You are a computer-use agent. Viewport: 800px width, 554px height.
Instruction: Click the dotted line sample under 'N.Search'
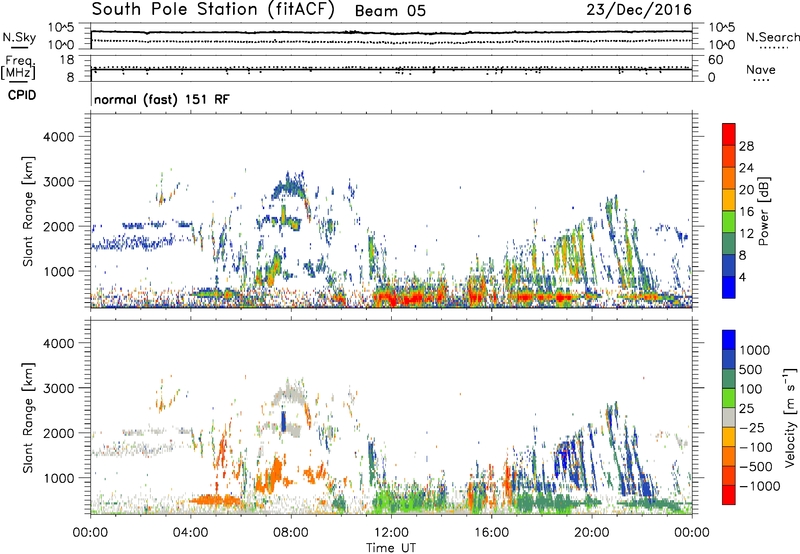774,48
